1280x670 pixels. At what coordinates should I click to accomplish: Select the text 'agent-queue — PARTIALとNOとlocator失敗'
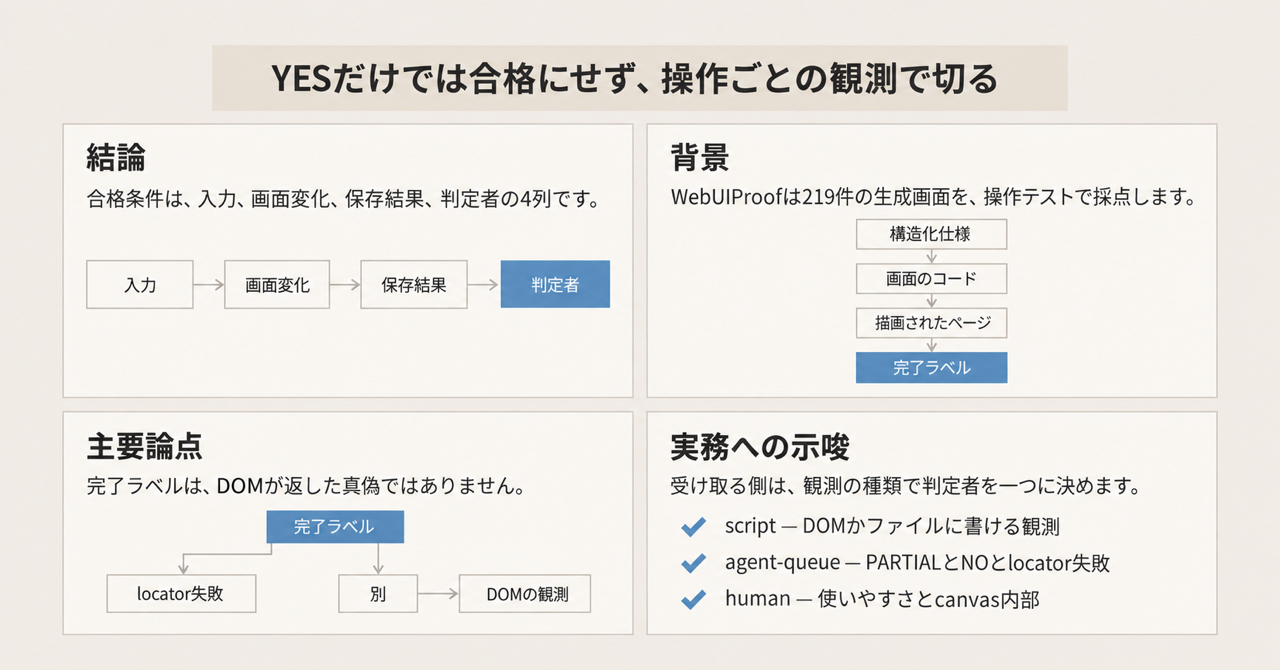(917, 563)
